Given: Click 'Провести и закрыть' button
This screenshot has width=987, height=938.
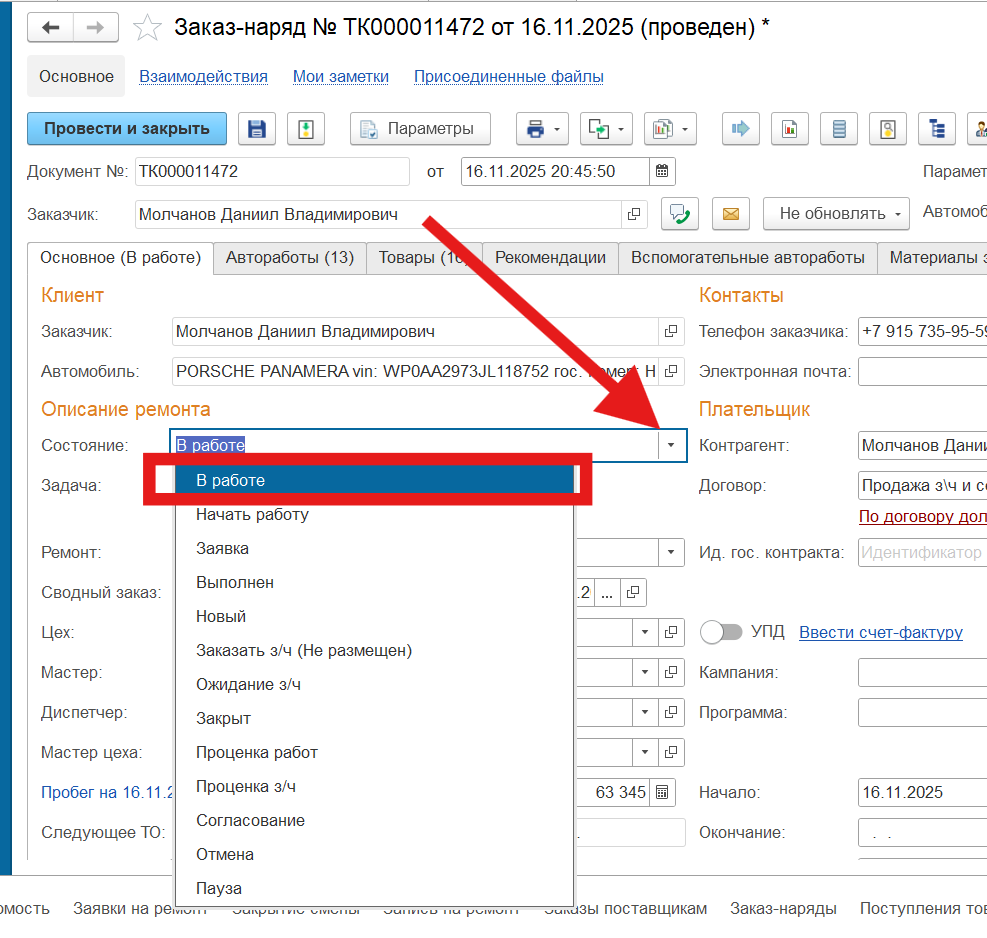Looking at the screenshot, I should click(x=127, y=128).
